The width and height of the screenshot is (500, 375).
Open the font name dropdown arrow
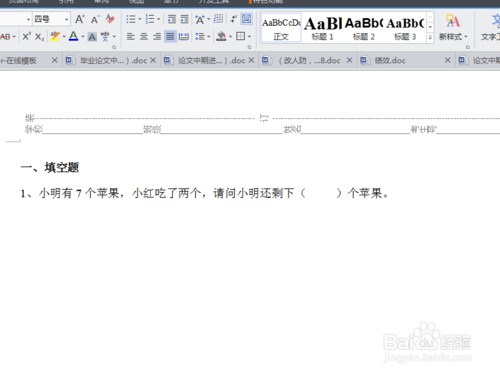coord(28,20)
